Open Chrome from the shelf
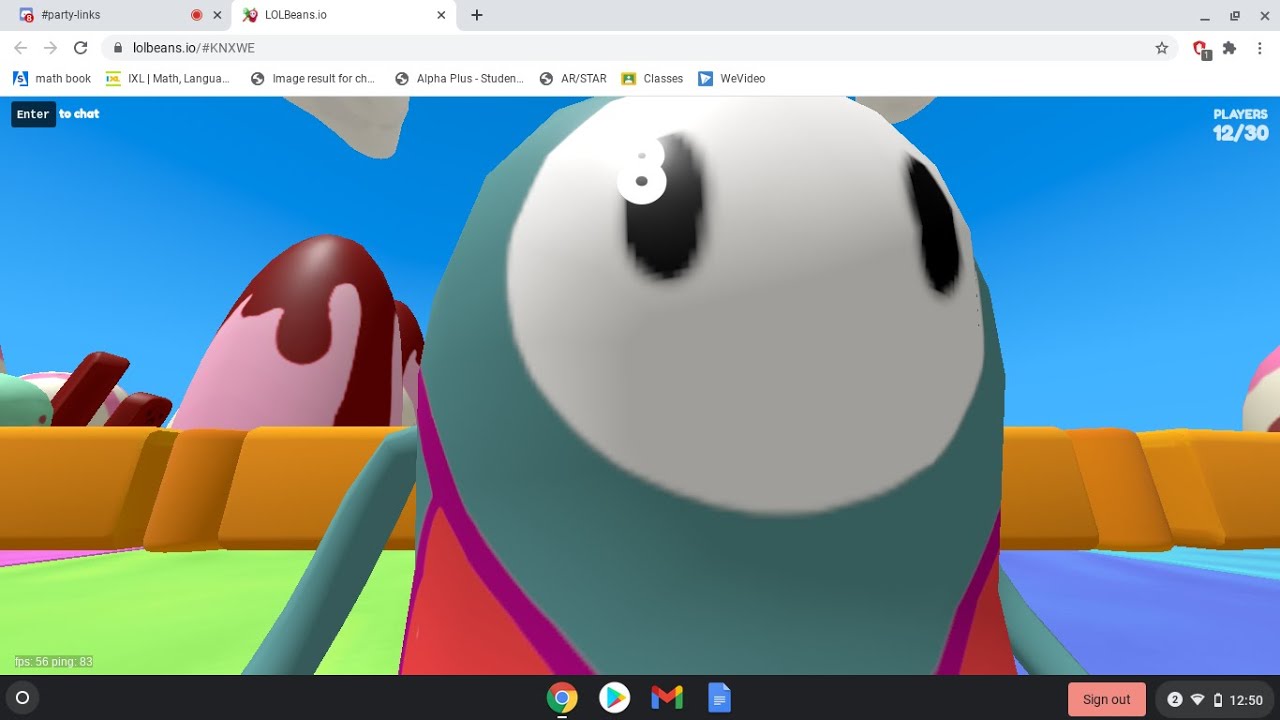This screenshot has width=1280, height=720. coord(562,698)
